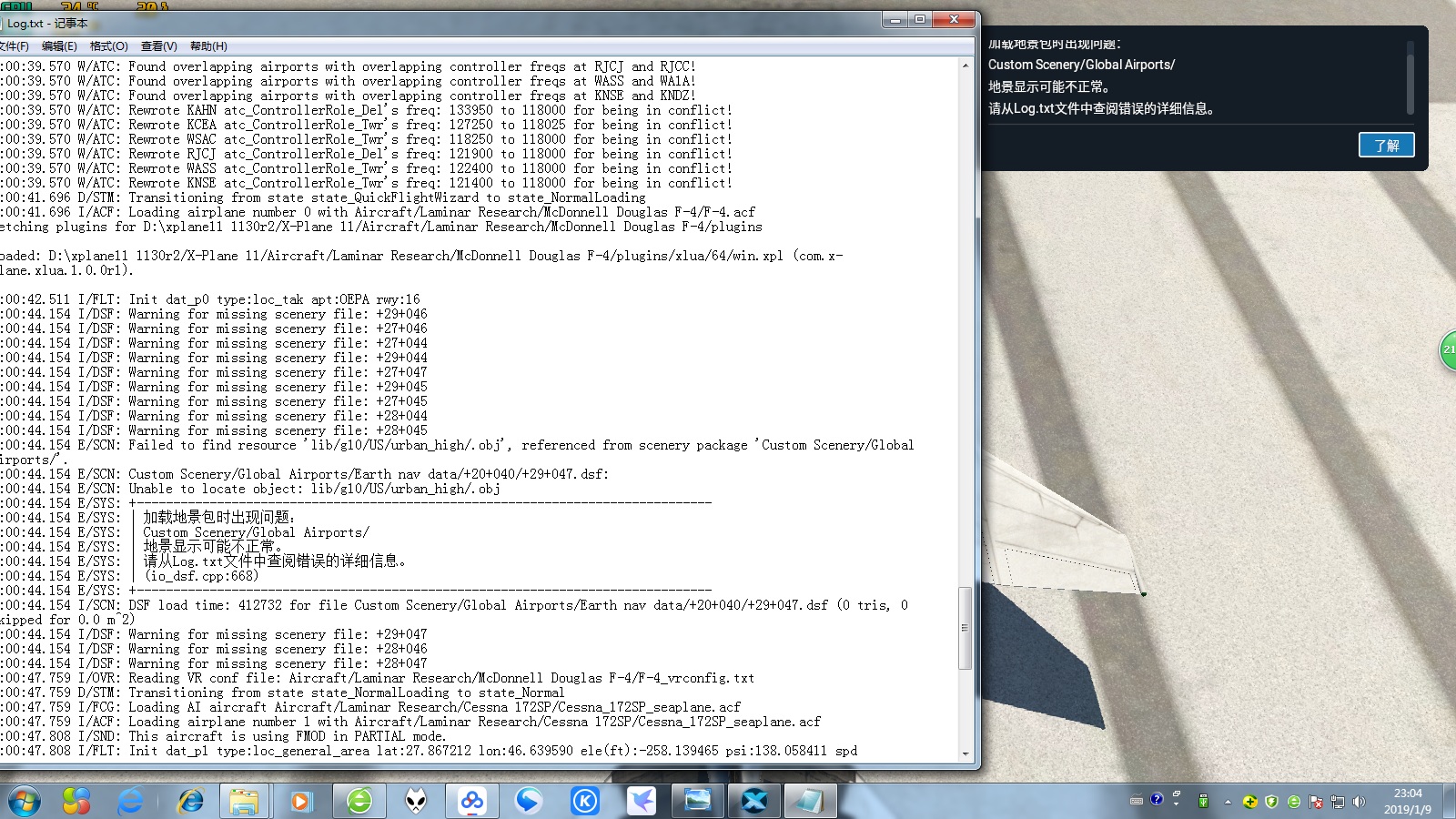Click the Notepad vertical scrollbar thumb
The width and height of the screenshot is (1456, 819).
pyautogui.click(x=965, y=628)
